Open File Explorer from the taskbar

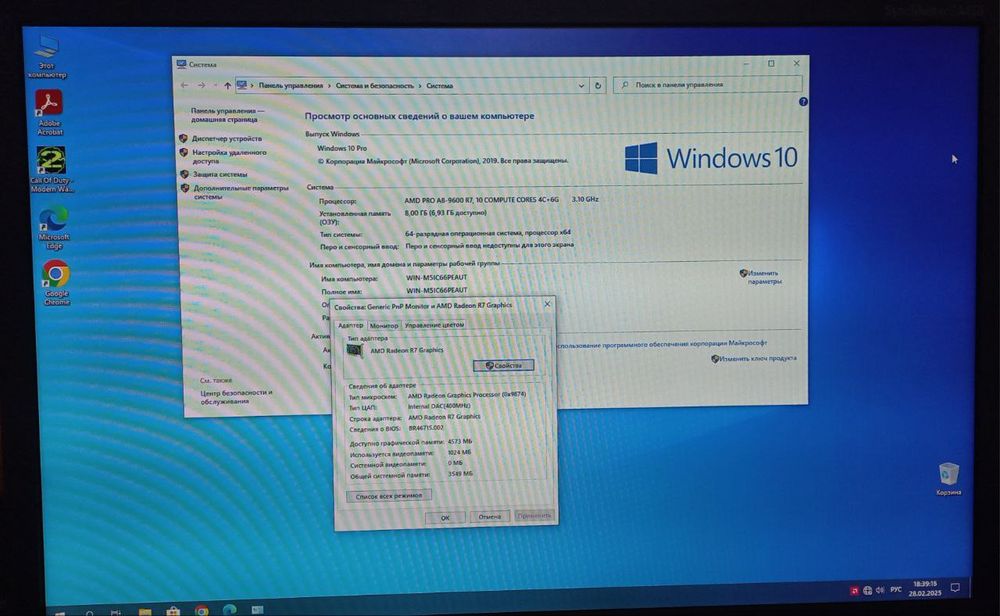tap(145, 612)
